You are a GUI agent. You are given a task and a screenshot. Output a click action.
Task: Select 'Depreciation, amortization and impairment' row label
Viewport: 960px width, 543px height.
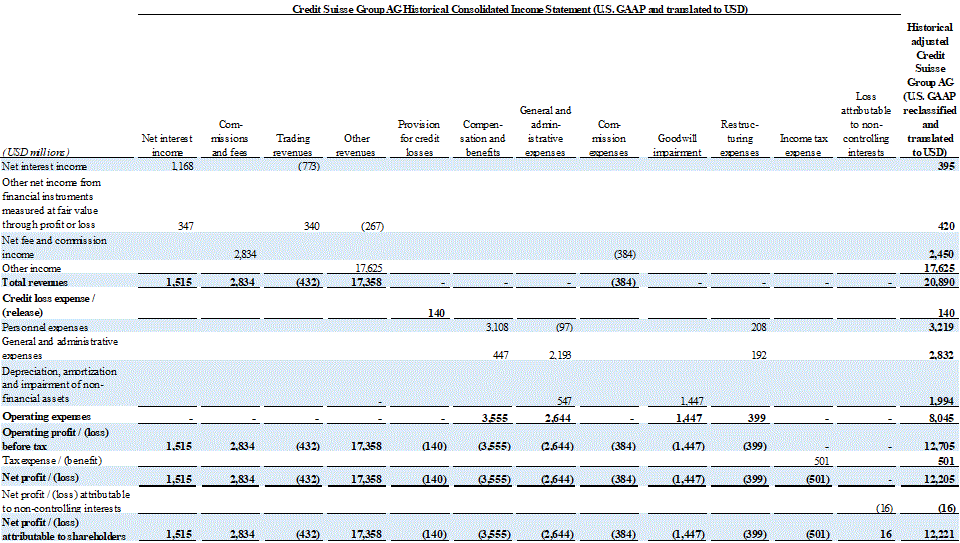59,384
